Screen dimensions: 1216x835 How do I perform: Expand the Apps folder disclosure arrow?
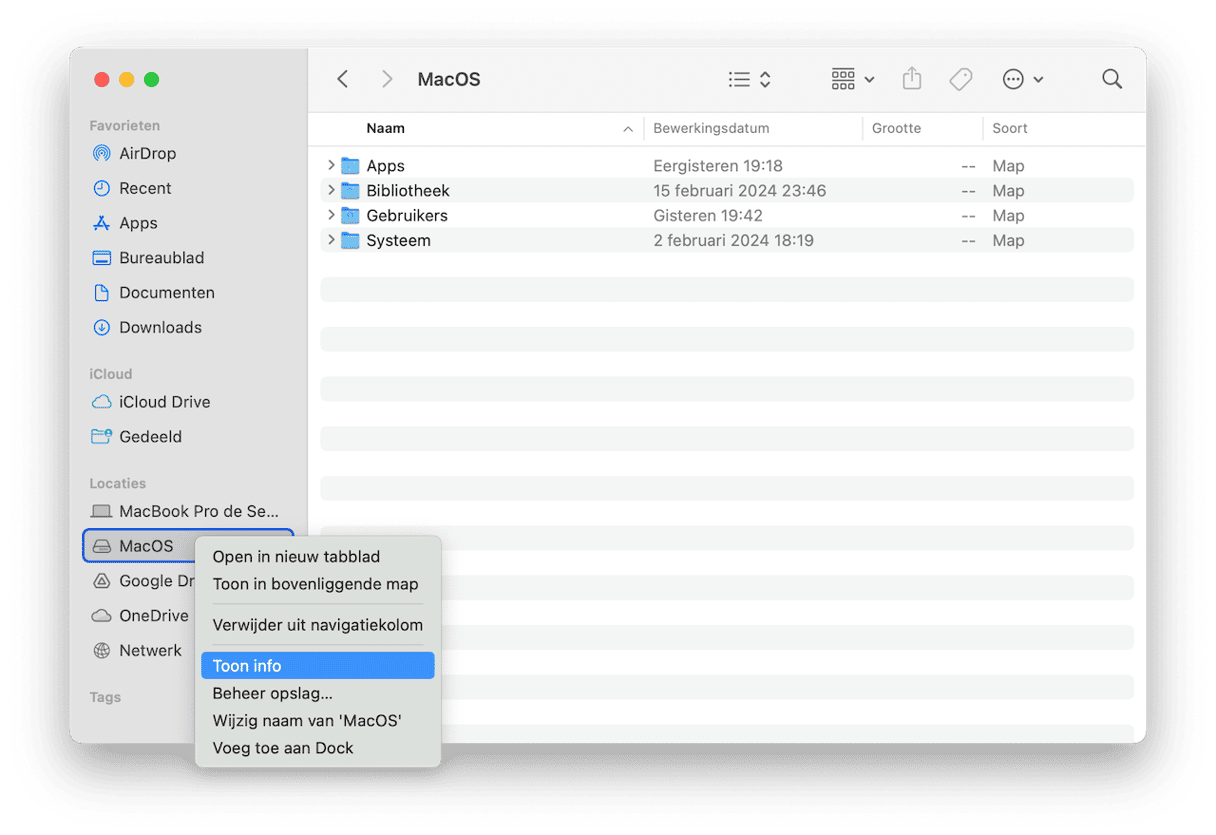point(331,165)
